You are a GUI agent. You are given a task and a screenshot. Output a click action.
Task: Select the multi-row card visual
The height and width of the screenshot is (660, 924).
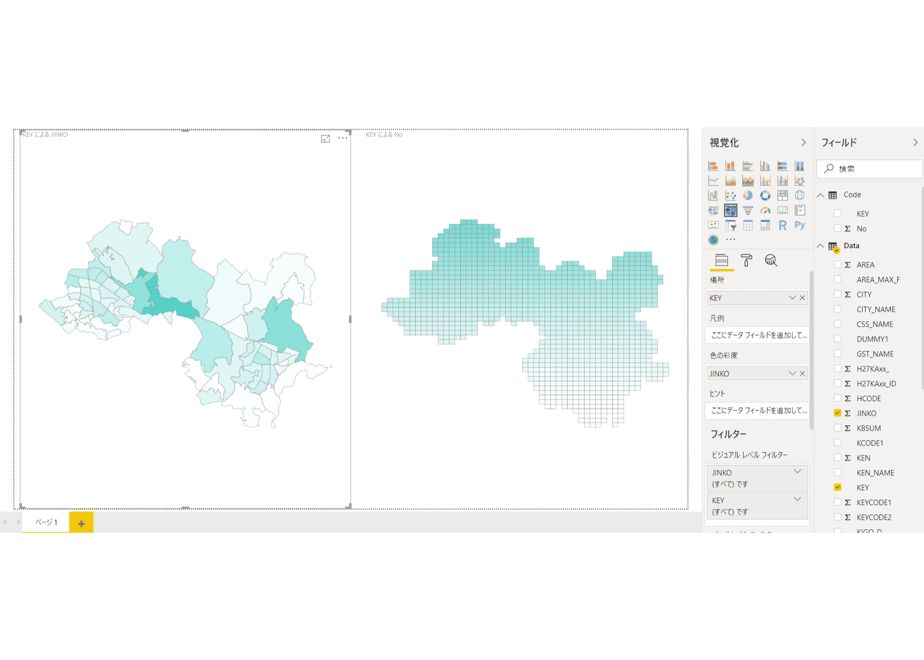[800, 210]
